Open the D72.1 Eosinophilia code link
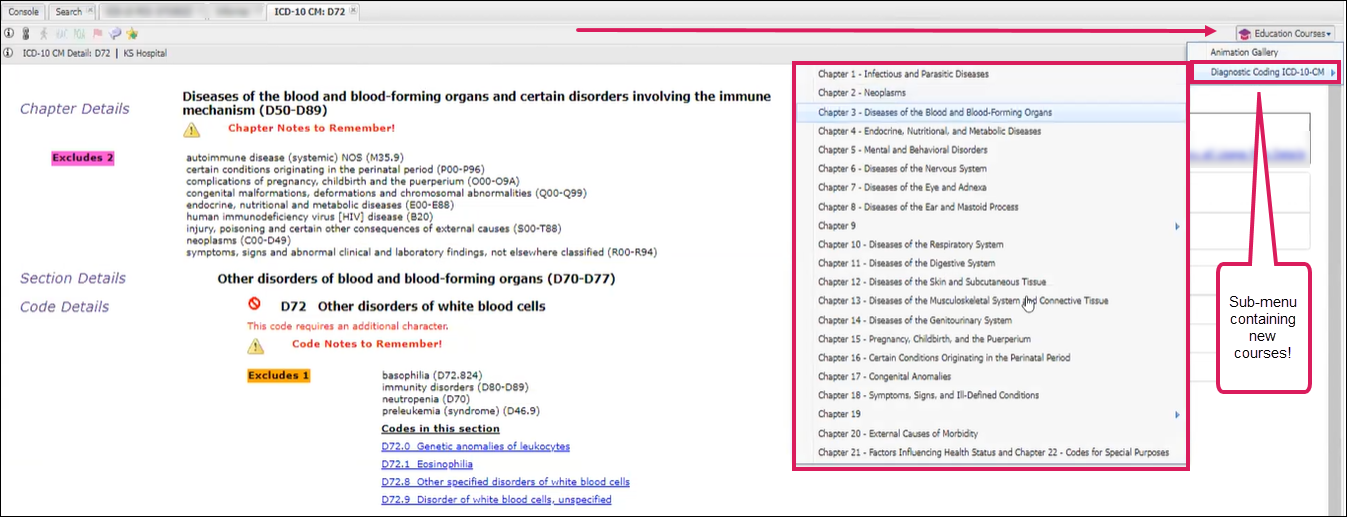 427,464
